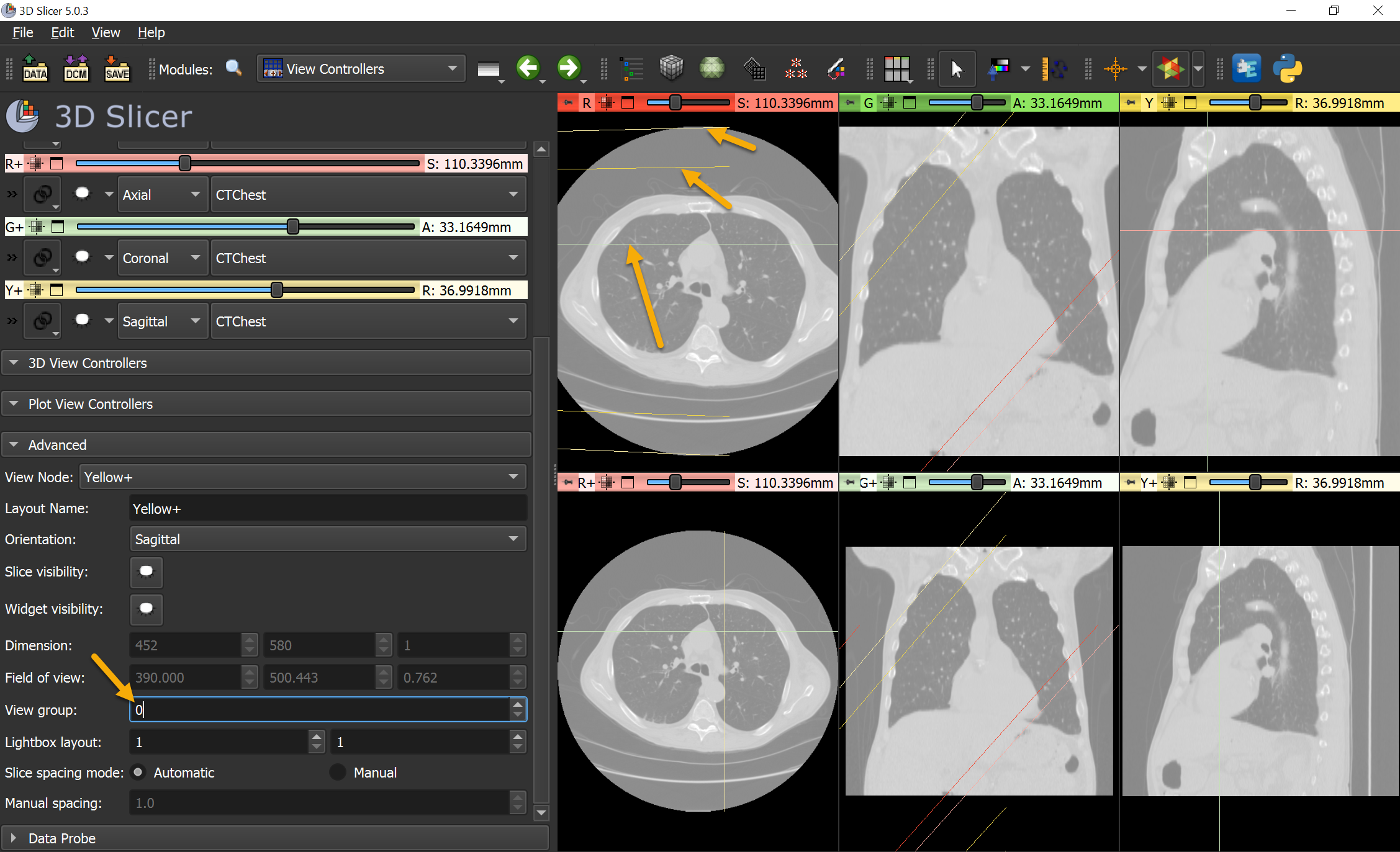The image size is (1400, 852).
Task: Open the Orientation Sagittal dropdown
Action: (328, 539)
